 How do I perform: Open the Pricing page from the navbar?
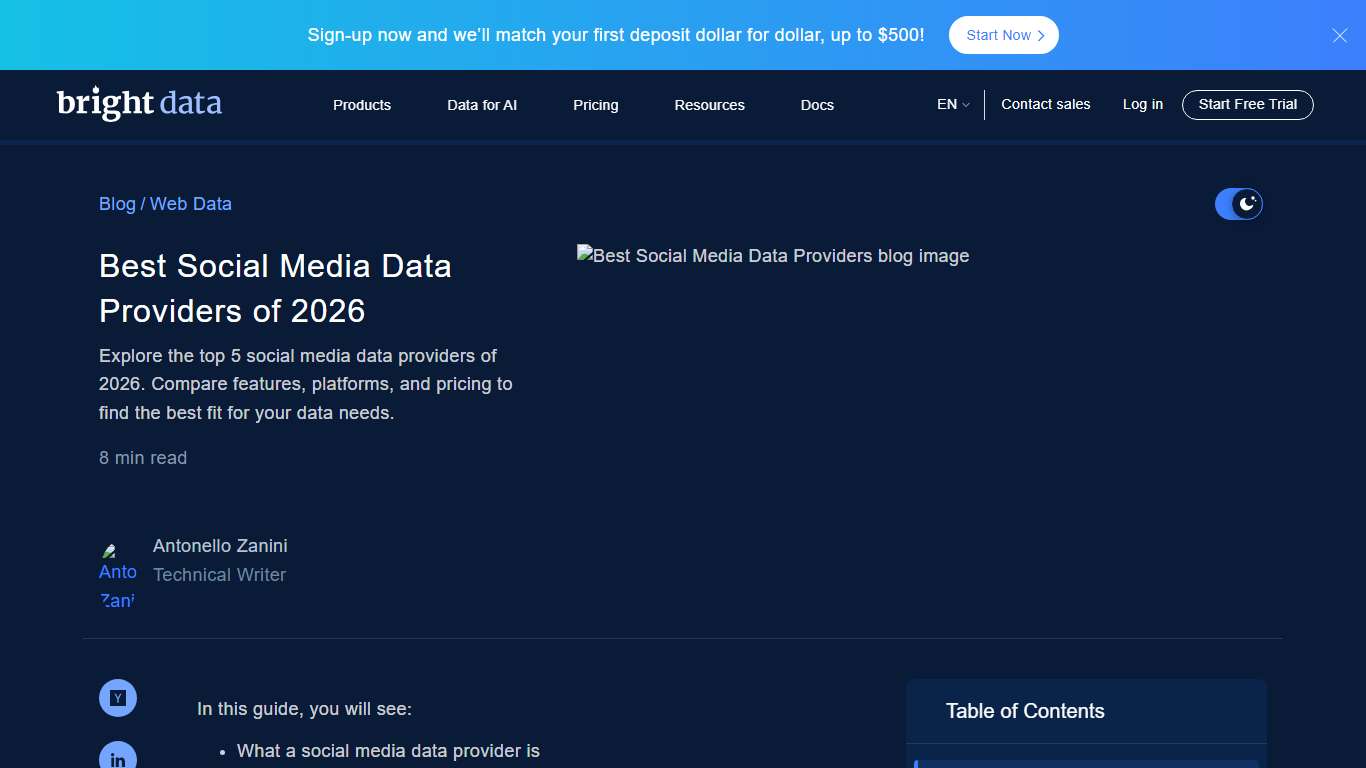(595, 105)
